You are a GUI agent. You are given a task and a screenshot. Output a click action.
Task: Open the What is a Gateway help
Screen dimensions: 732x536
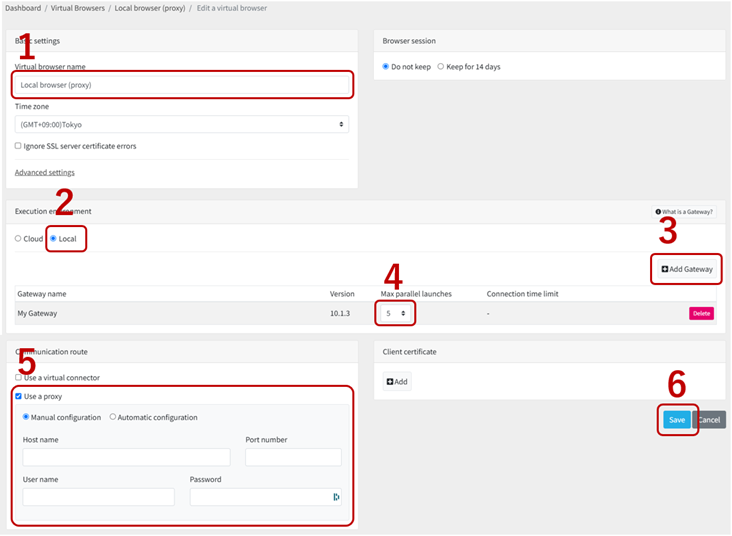click(684, 212)
